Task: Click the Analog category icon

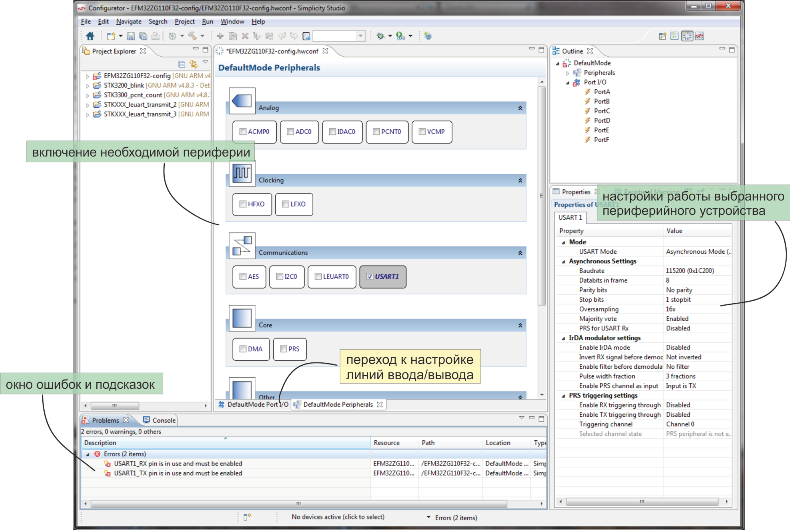Action: pyautogui.click(x=243, y=99)
